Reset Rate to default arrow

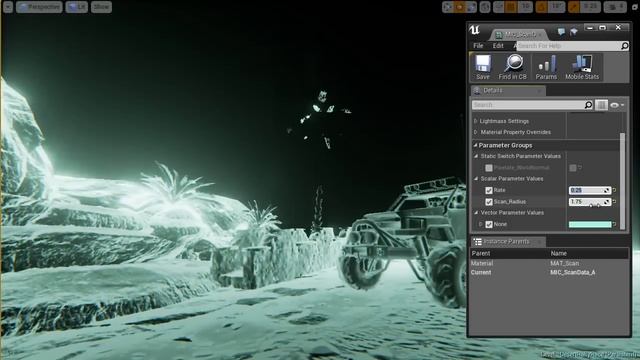(x=615, y=190)
